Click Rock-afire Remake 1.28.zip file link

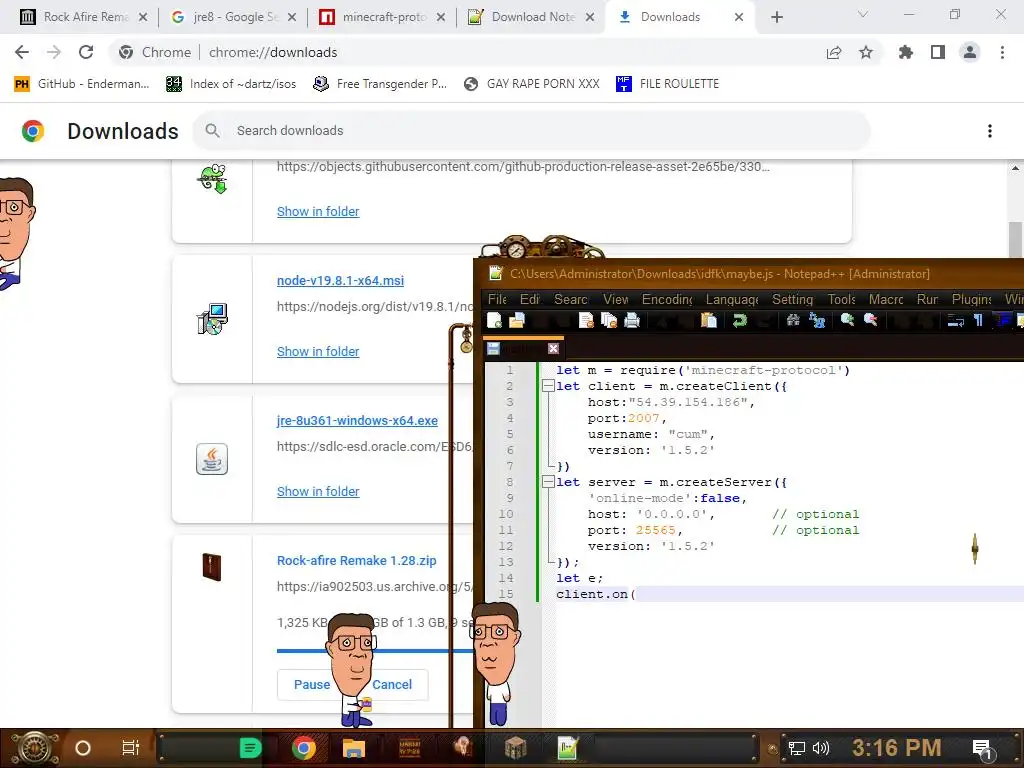click(x=357, y=560)
